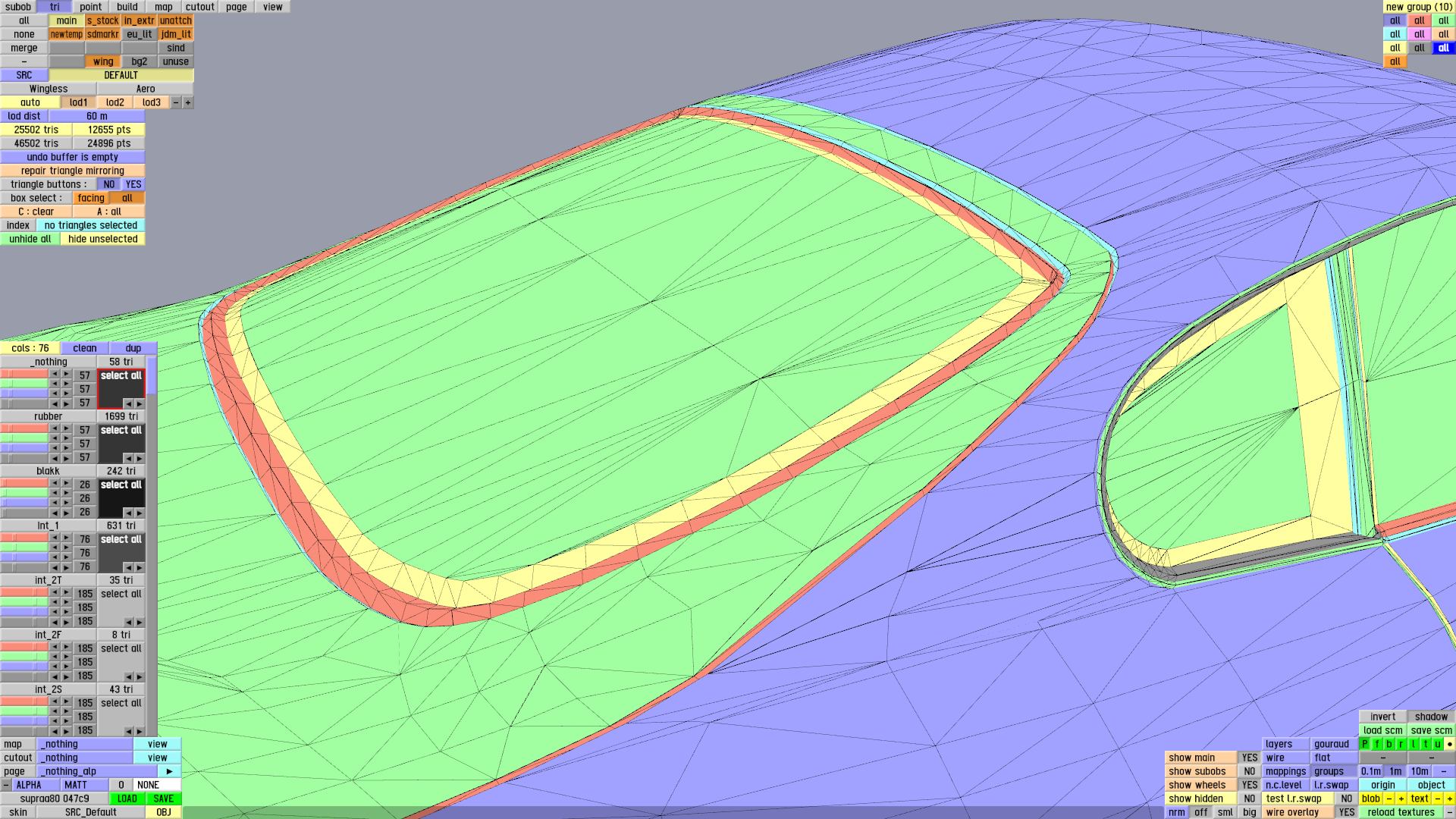Image resolution: width=1456 pixels, height=819 pixels.
Task: Click the green 'P' layer button
Action: point(1364,744)
